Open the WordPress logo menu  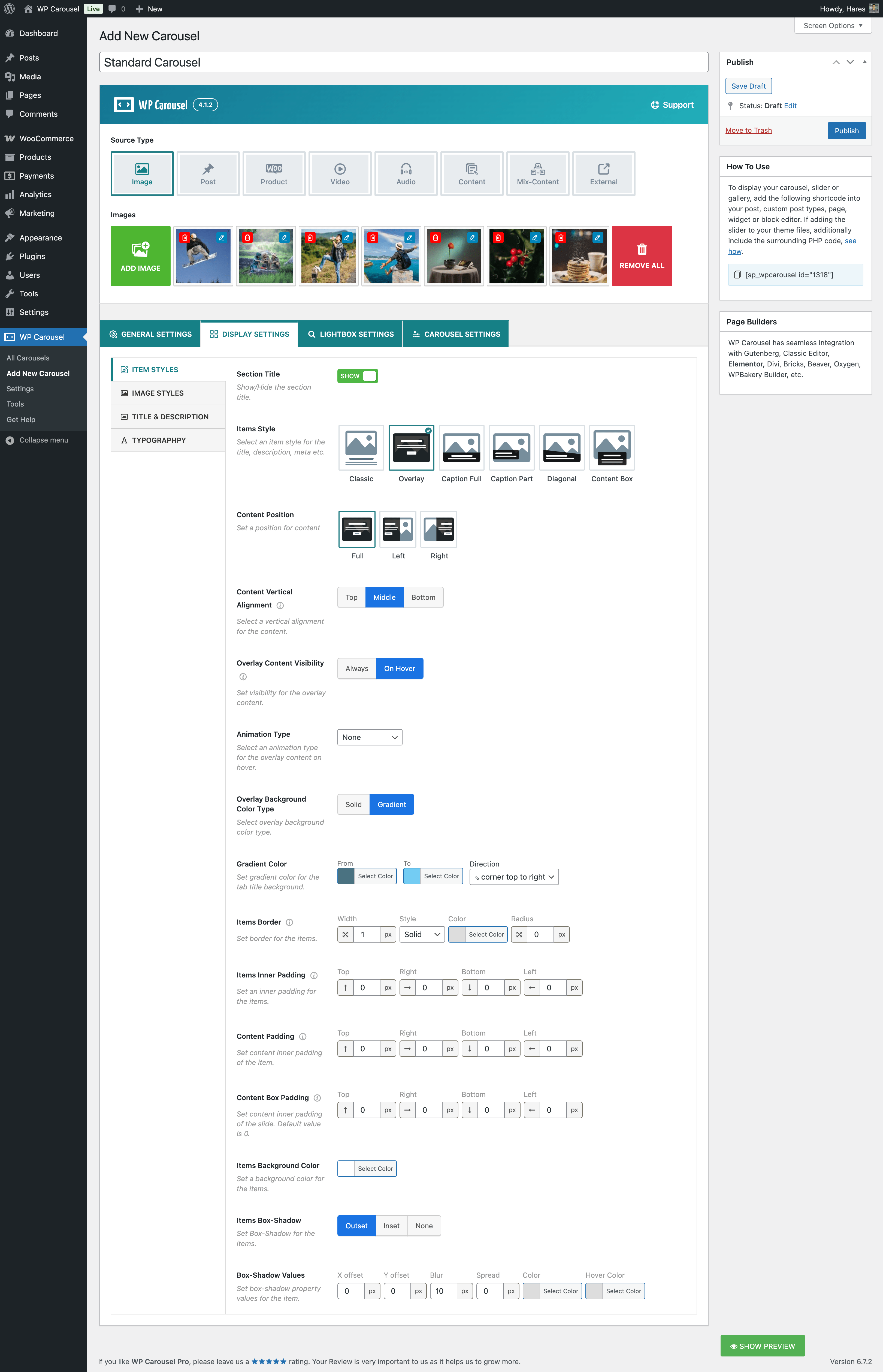(9, 9)
